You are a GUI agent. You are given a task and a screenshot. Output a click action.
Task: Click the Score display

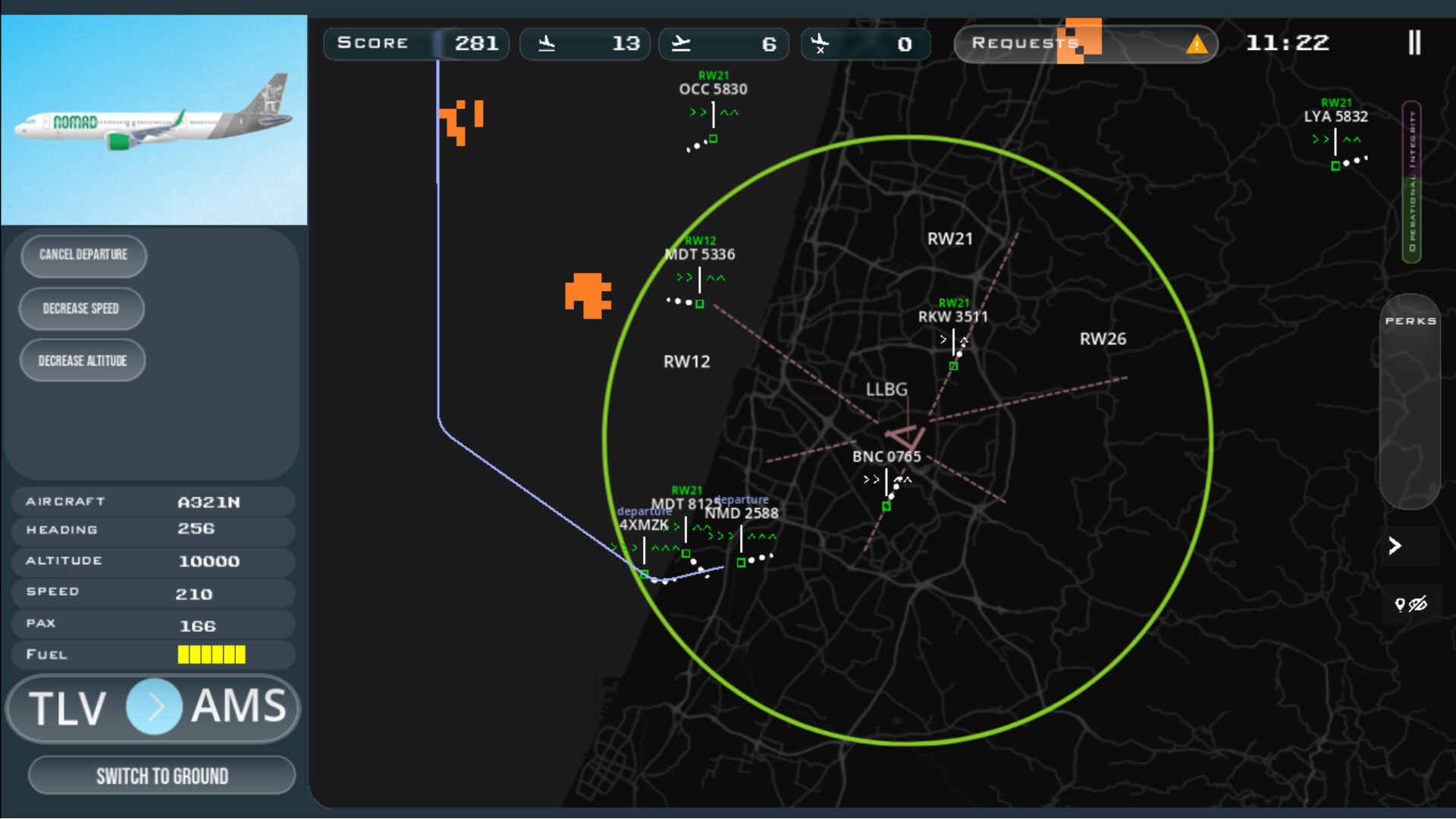(416, 43)
